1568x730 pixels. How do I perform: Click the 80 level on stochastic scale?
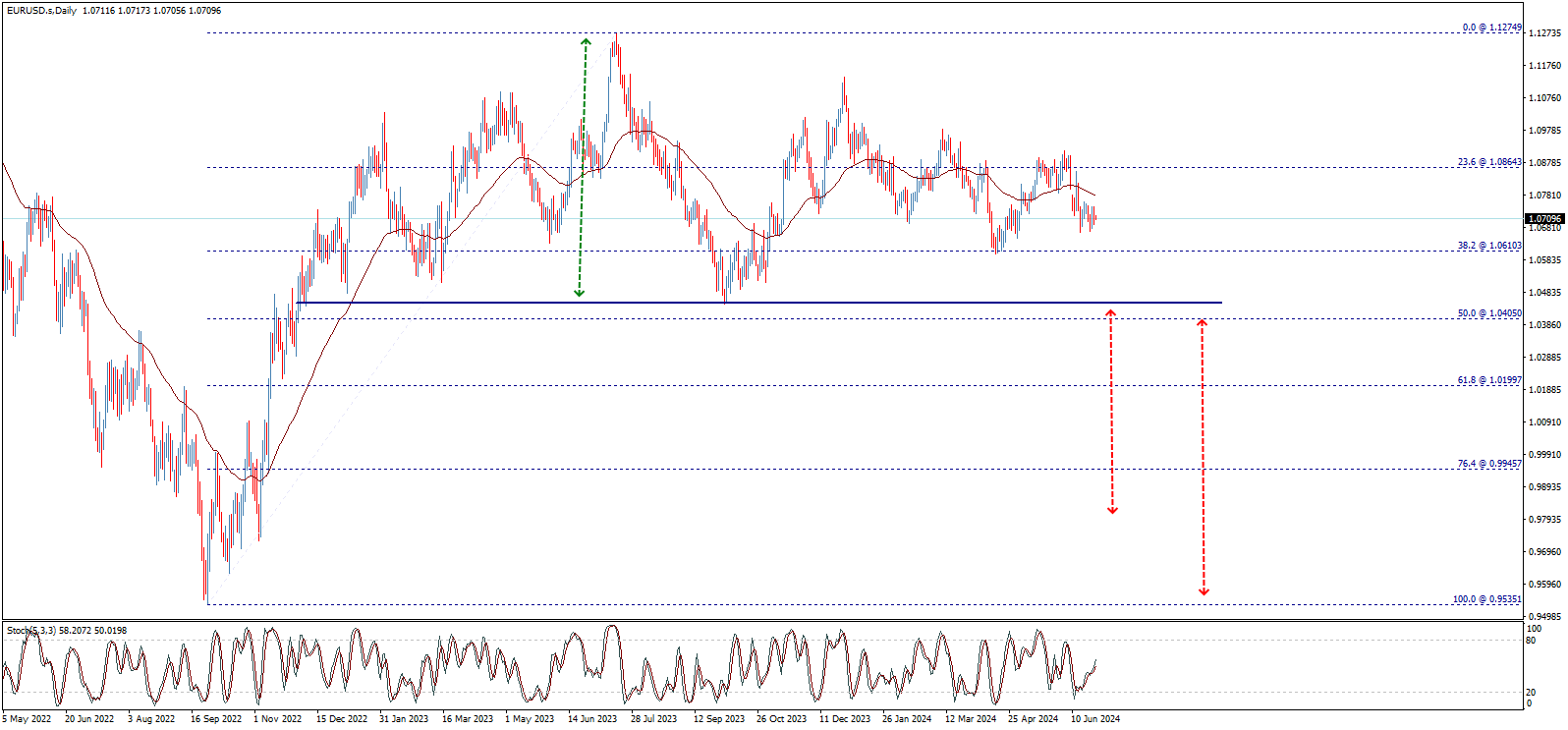[1531, 641]
